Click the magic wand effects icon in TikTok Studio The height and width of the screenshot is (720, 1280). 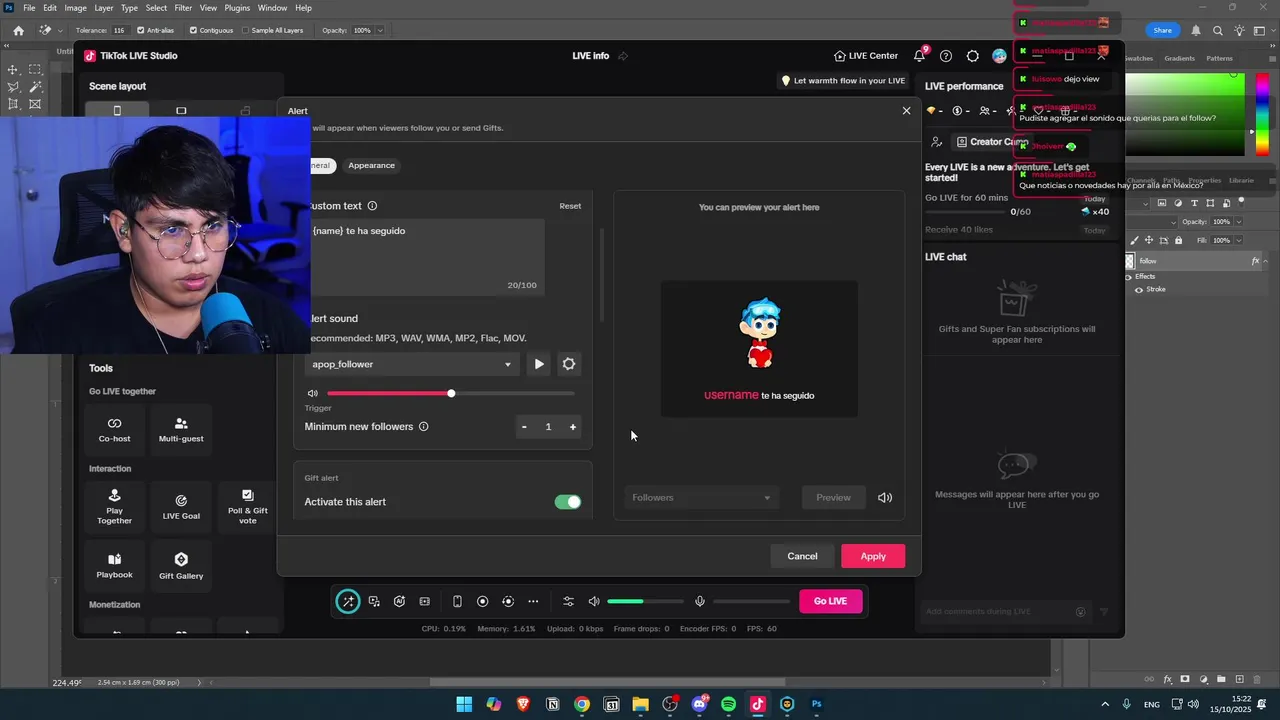coord(347,601)
